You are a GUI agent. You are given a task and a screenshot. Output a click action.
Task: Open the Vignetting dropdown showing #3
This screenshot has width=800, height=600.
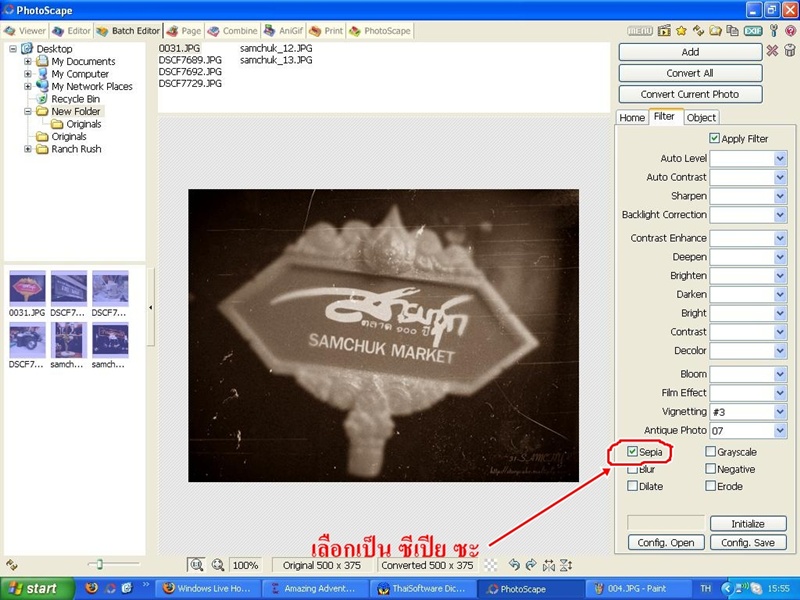click(780, 411)
